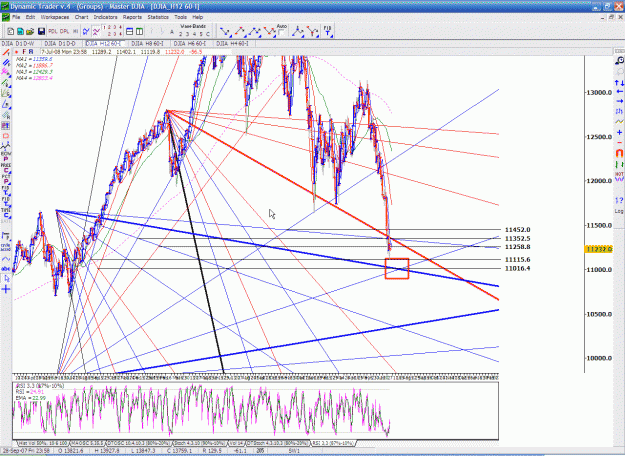Click the 11232.0 current price label

coord(598,249)
